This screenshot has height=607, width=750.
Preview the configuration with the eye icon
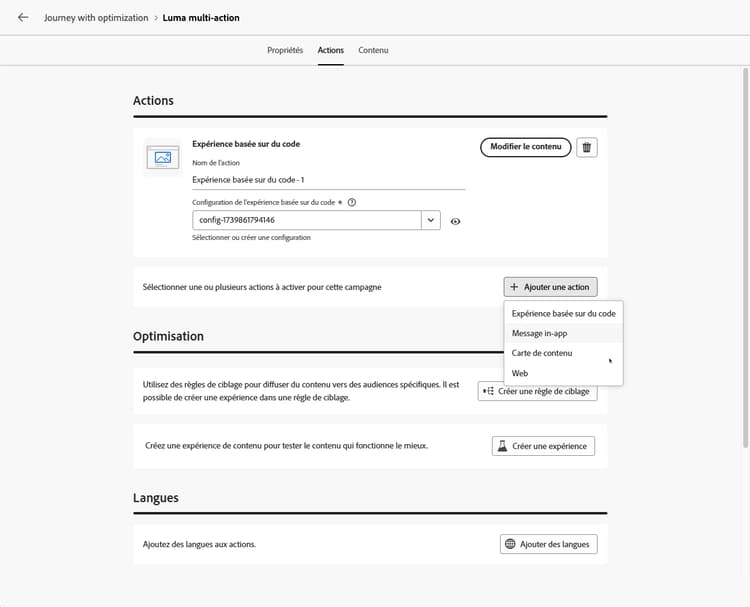pyautogui.click(x=455, y=221)
